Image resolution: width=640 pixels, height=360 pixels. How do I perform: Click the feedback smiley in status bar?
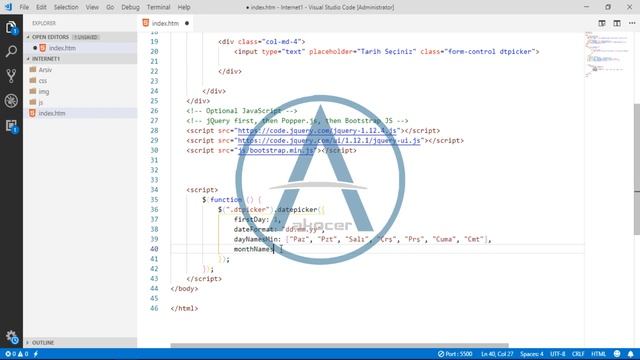coord(617,354)
